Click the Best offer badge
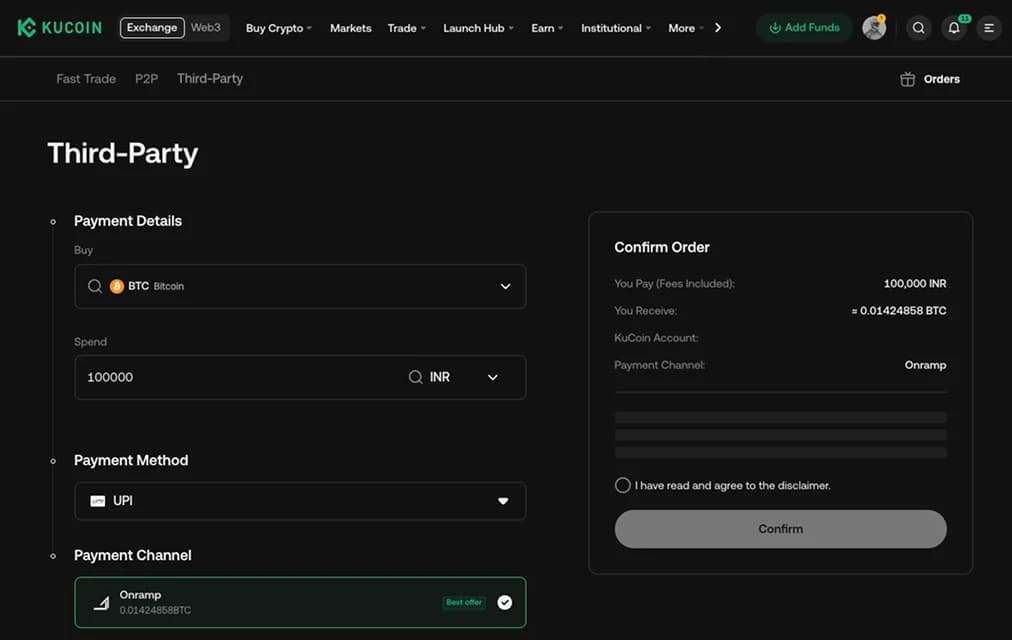The height and width of the screenshot is (640, 1012). click(464, 603)
